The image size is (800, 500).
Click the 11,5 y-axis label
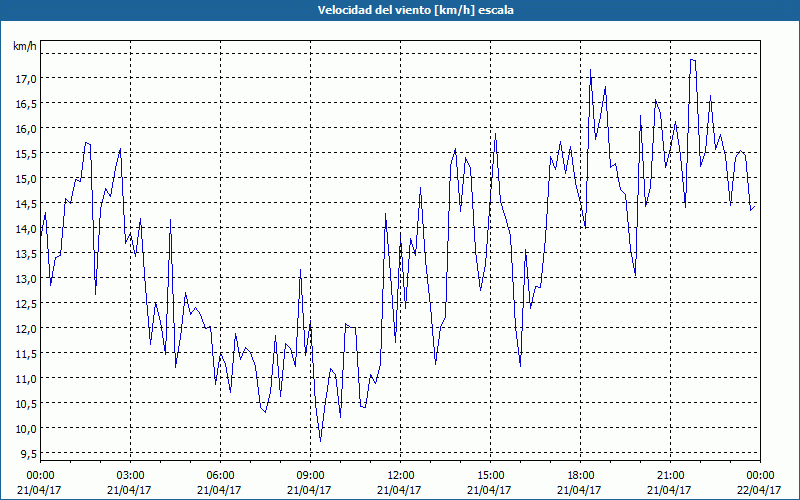point(27,354)
